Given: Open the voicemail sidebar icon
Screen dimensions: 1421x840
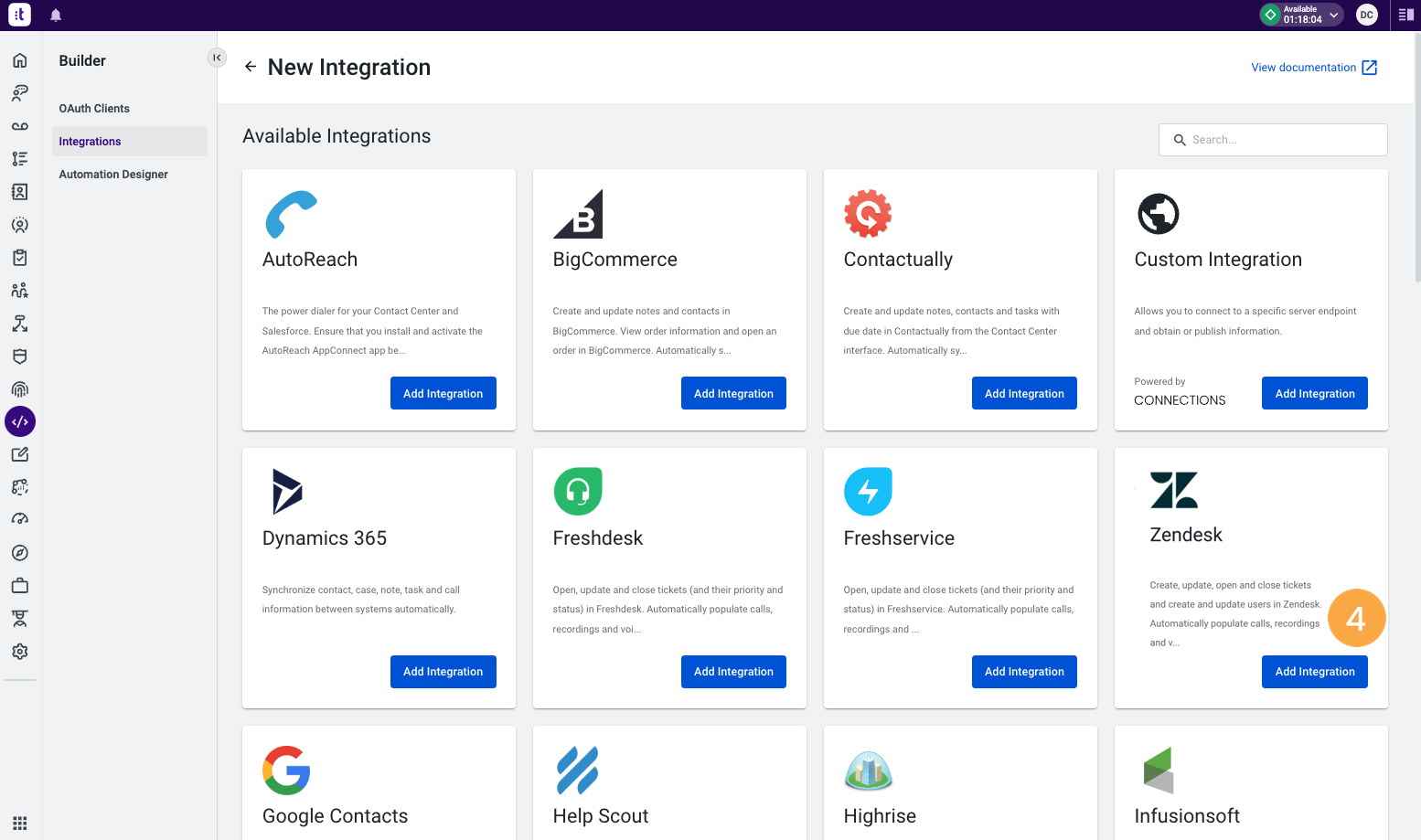Looking at the screenshot, I should 20,126.
